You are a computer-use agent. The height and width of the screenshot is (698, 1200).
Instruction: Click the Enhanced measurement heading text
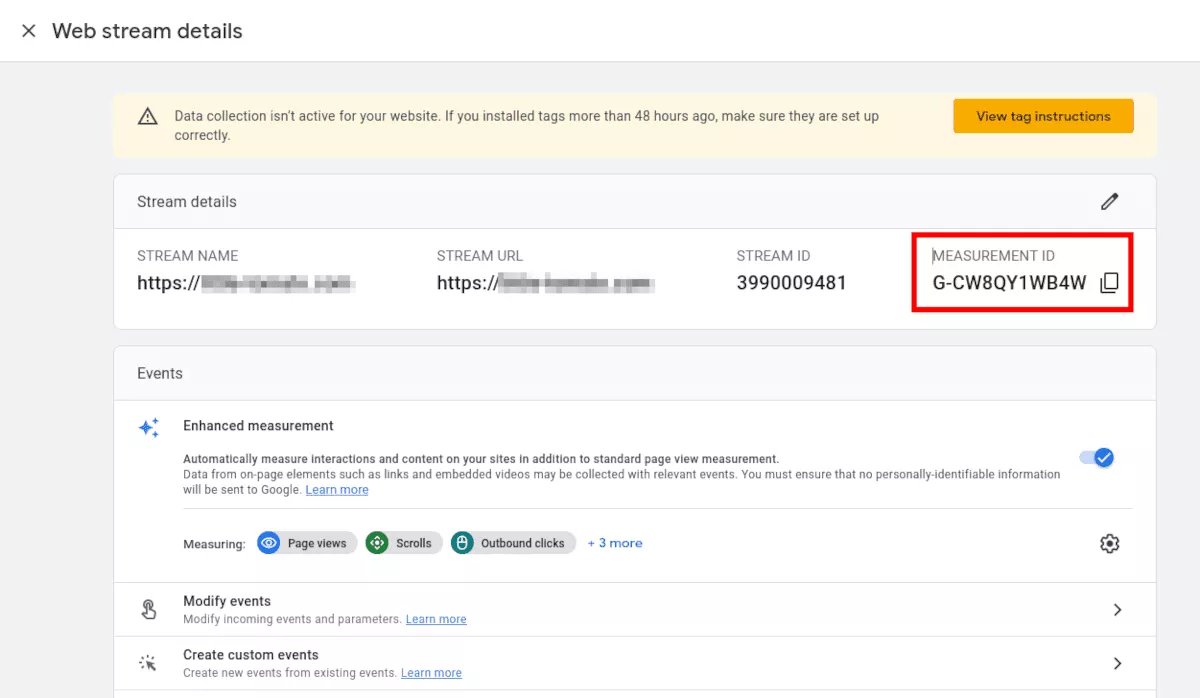tap(258, 426)
